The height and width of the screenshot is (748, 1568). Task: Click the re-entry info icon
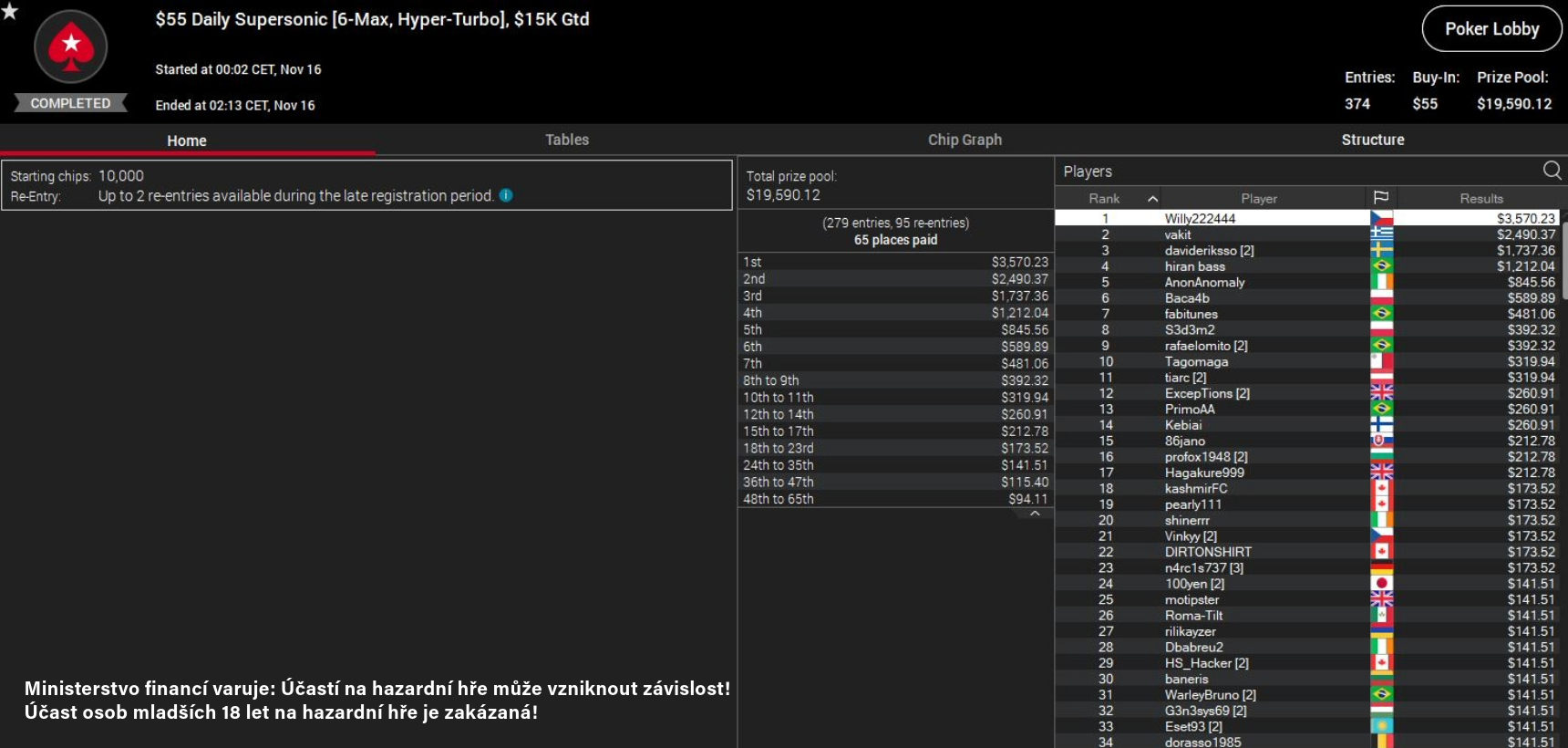[x=506, y=195]
